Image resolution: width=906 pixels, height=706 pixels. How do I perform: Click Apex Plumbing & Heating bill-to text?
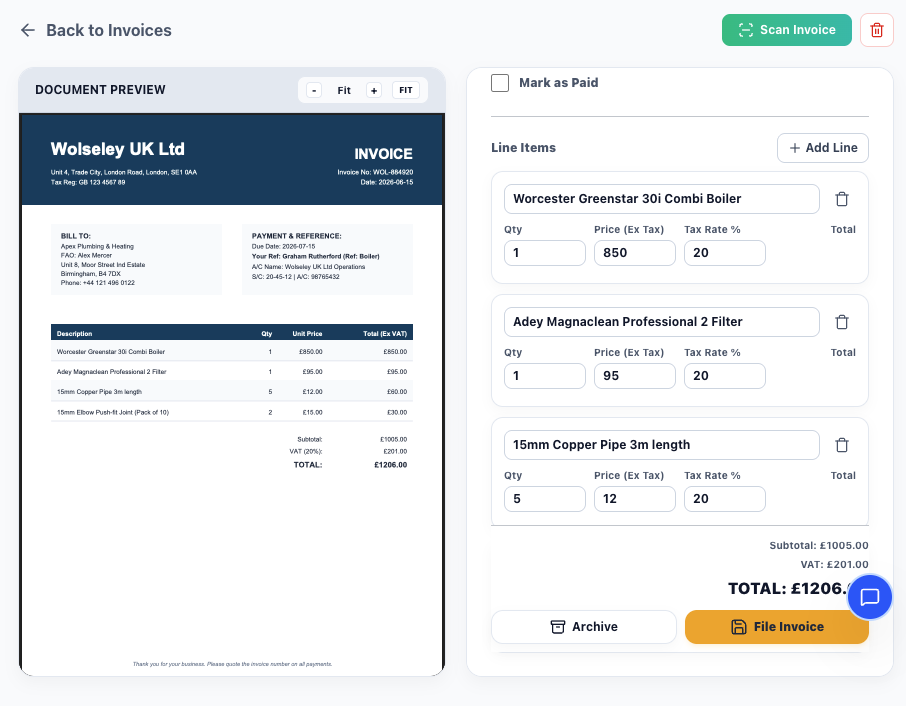pos(97,246)
